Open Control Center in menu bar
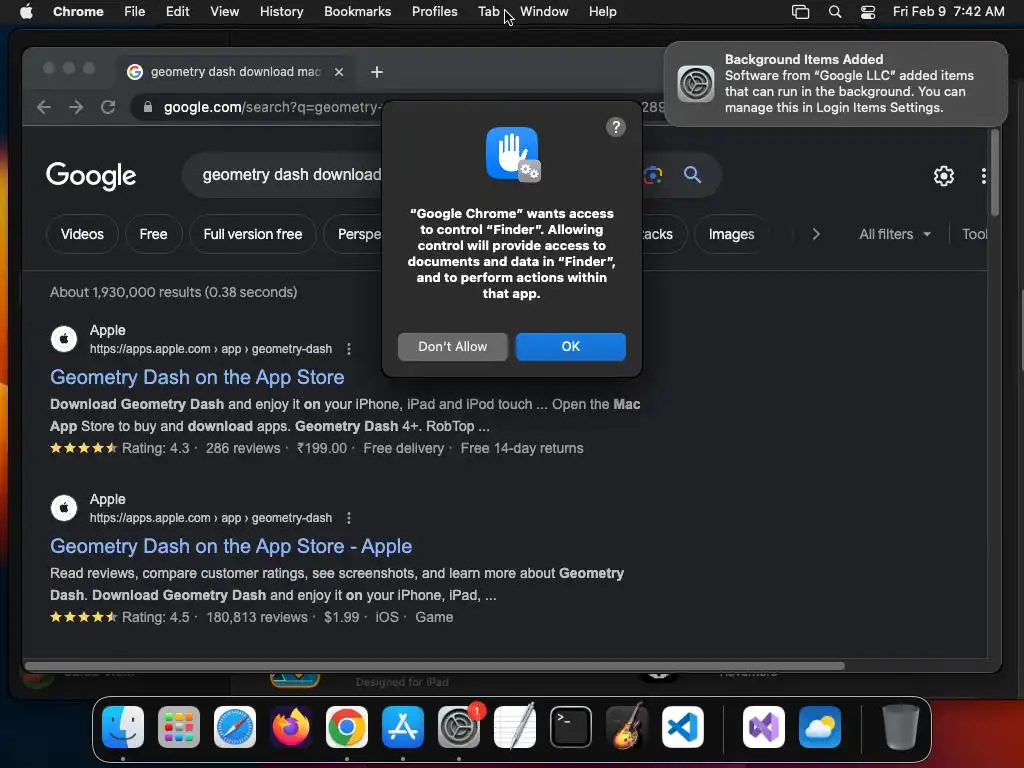Viewport: 1024px width, 768px height. [867, 12]
